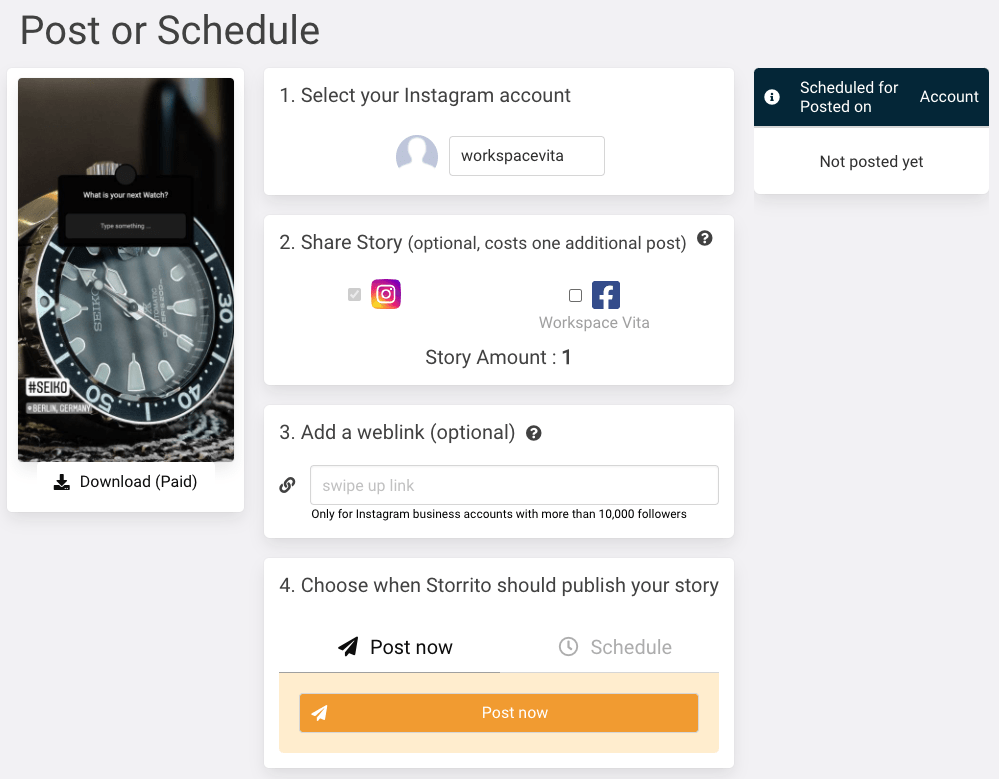Click the profile avatar icon
This screenshot has width=999, height=779.
(x=417, y=155)
